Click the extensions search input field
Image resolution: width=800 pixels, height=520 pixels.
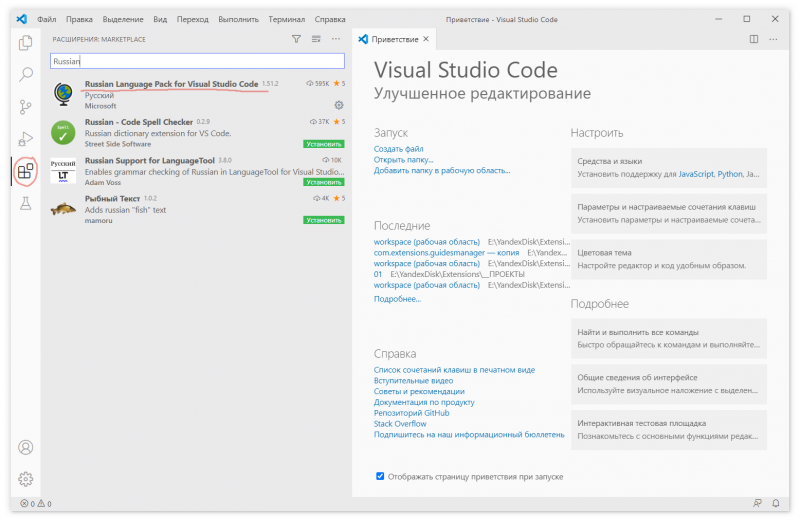click(x=197, y=61)
